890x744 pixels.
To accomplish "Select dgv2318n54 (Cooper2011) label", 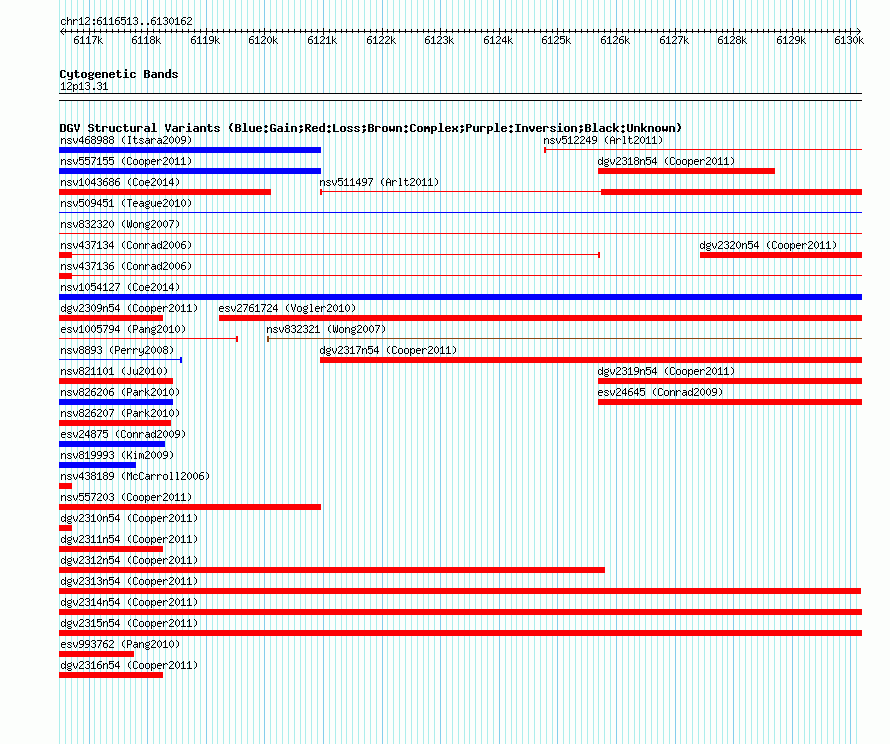I will (666, 161).
